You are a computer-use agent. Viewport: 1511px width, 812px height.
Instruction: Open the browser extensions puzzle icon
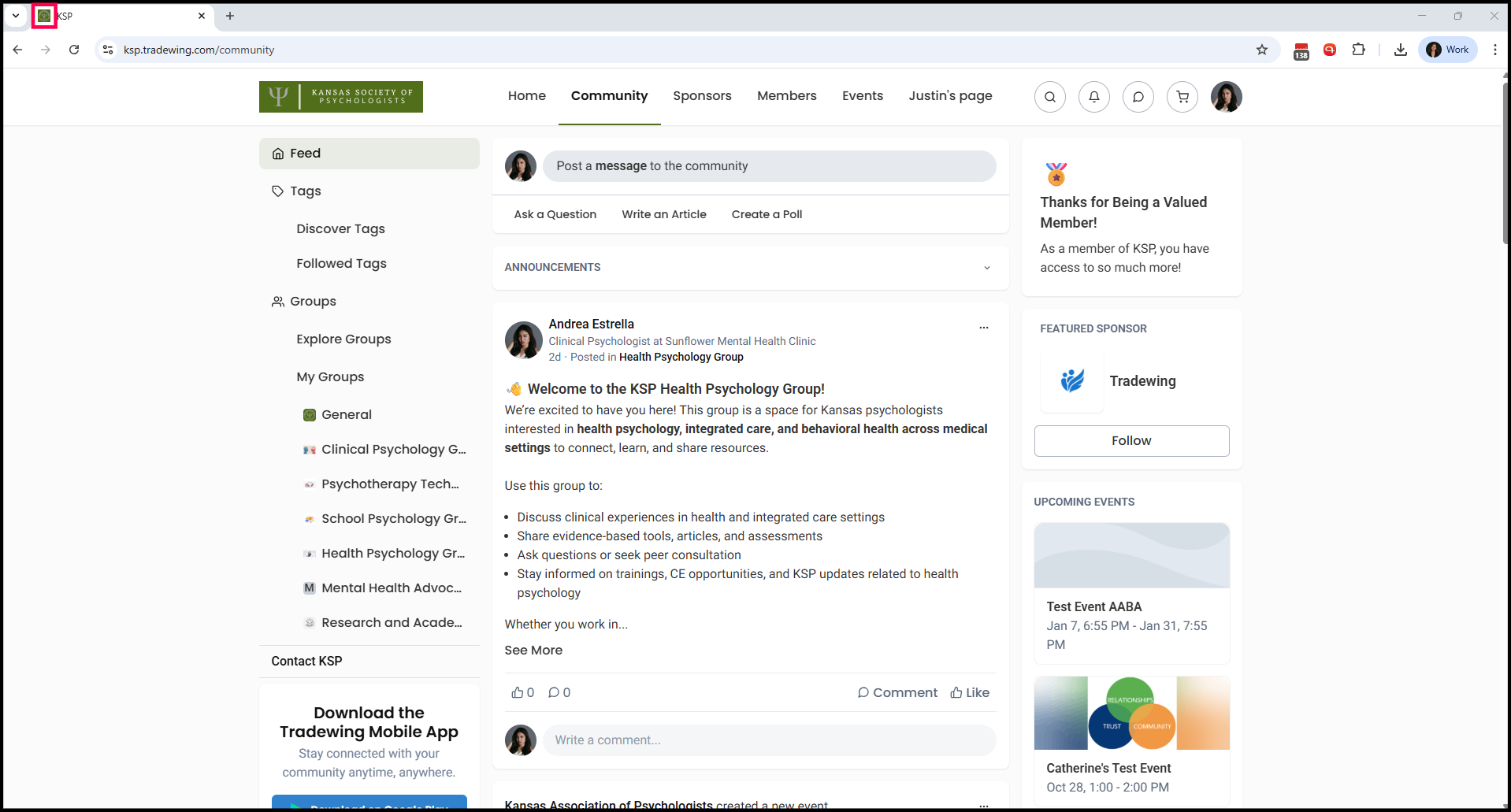coord(1358,50)
